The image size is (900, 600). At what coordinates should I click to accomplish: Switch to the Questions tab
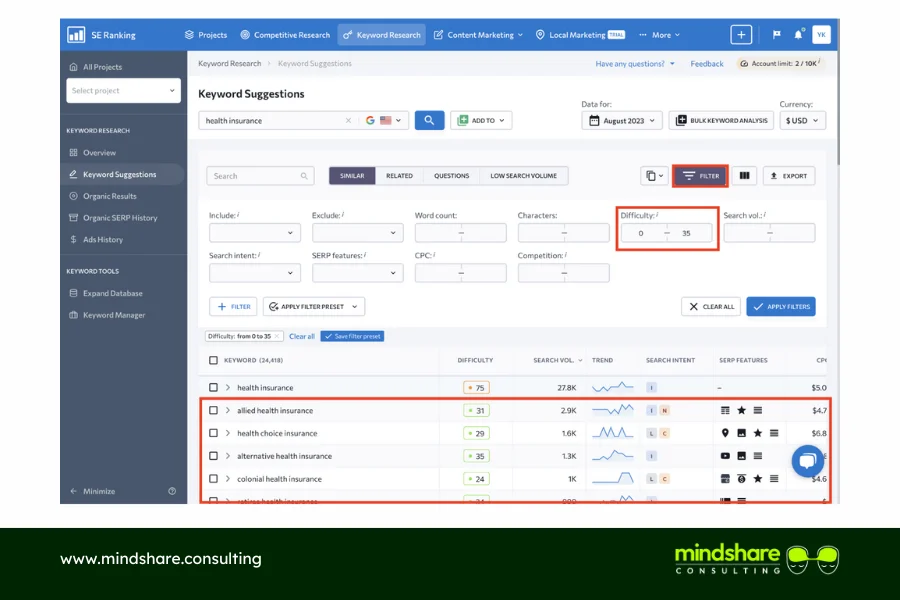(x=451, y=176)
